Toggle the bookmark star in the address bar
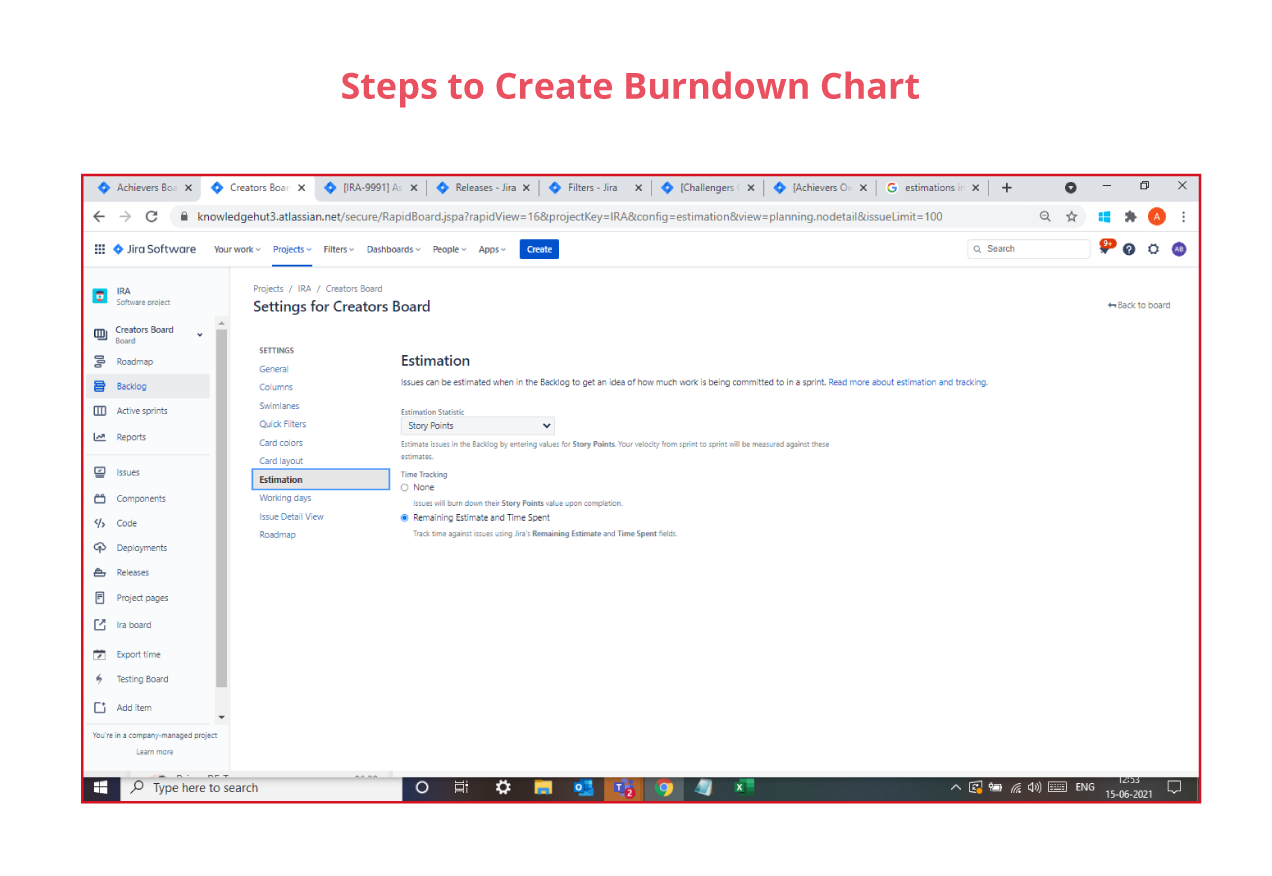Viewport: 1272px width, 876px height. (1070, 216)
